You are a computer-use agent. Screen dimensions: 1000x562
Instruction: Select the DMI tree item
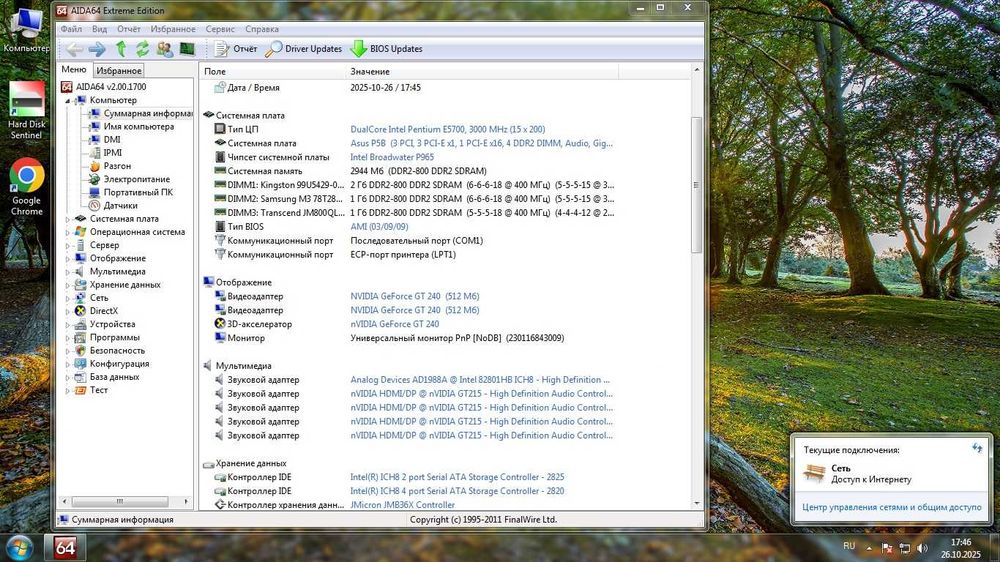tap(112, 140)
